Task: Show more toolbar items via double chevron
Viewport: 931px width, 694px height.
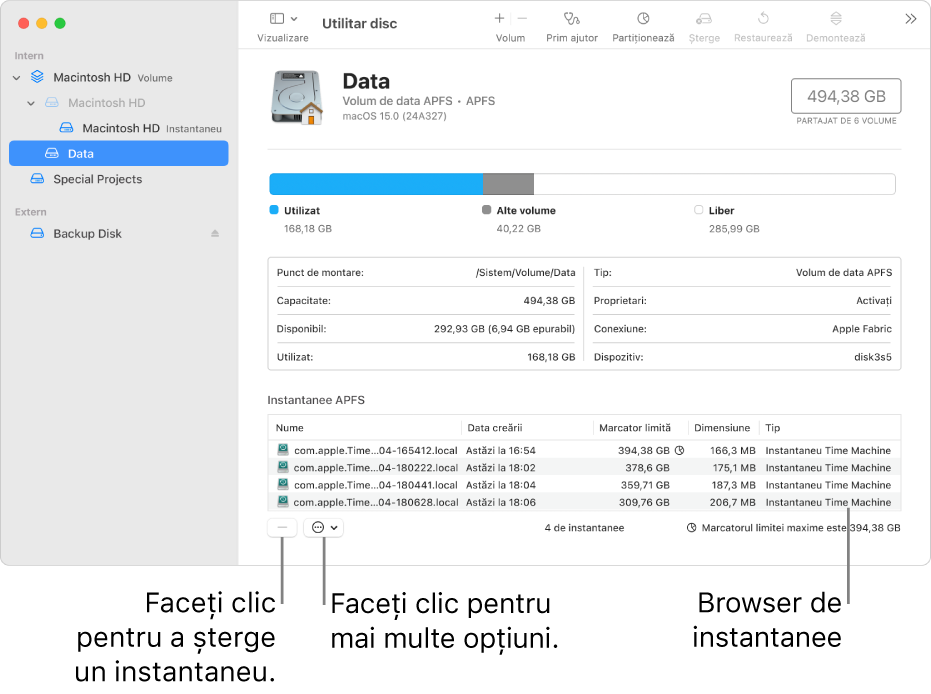Action: click(910, 19)
